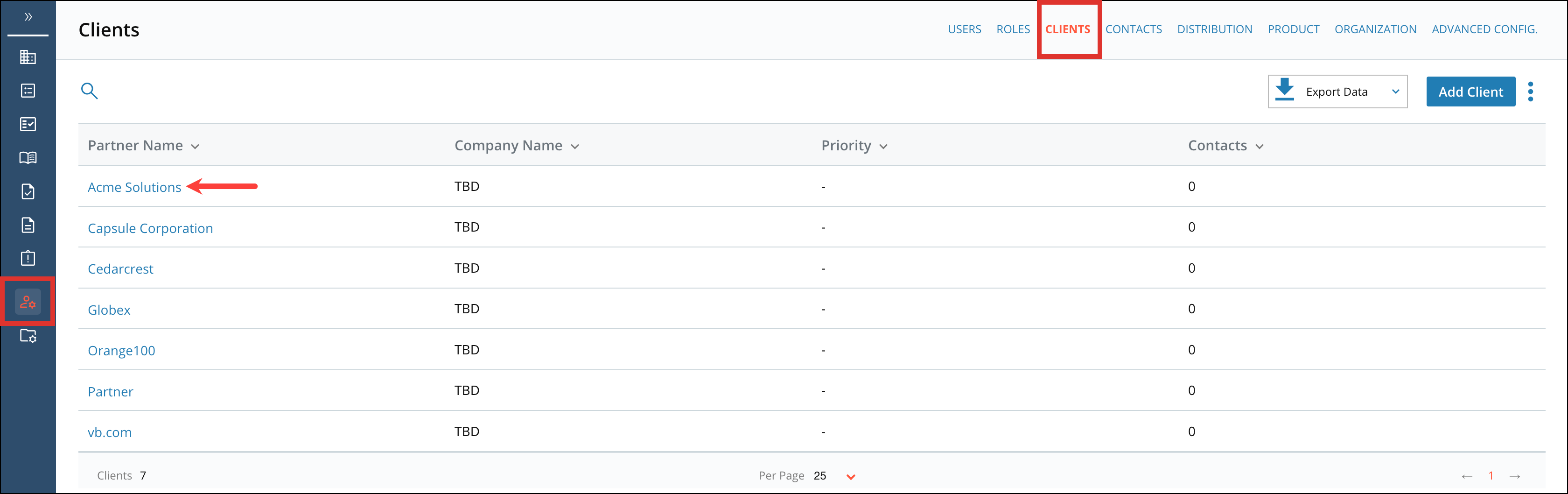Screen dimensions: 1568x494
Task: Click the Add Client button
Action: (x=1470, y=92)
